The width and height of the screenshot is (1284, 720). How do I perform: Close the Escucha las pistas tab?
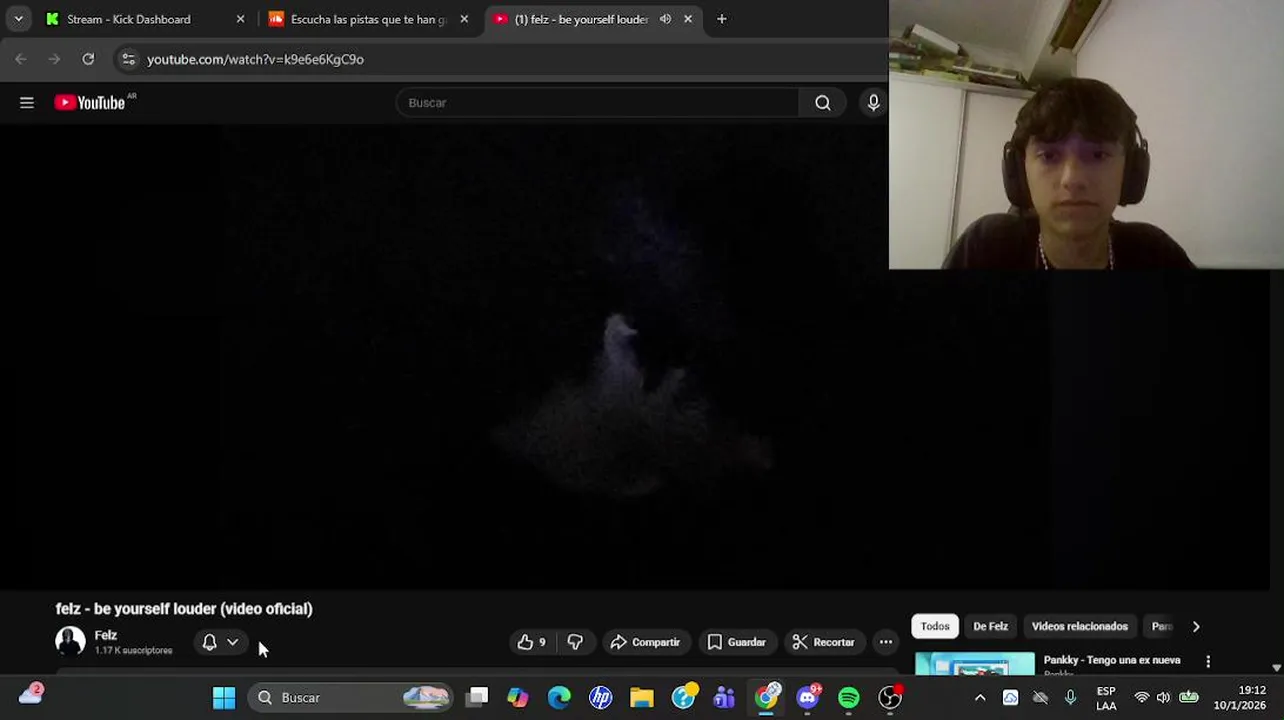[464, 19]
